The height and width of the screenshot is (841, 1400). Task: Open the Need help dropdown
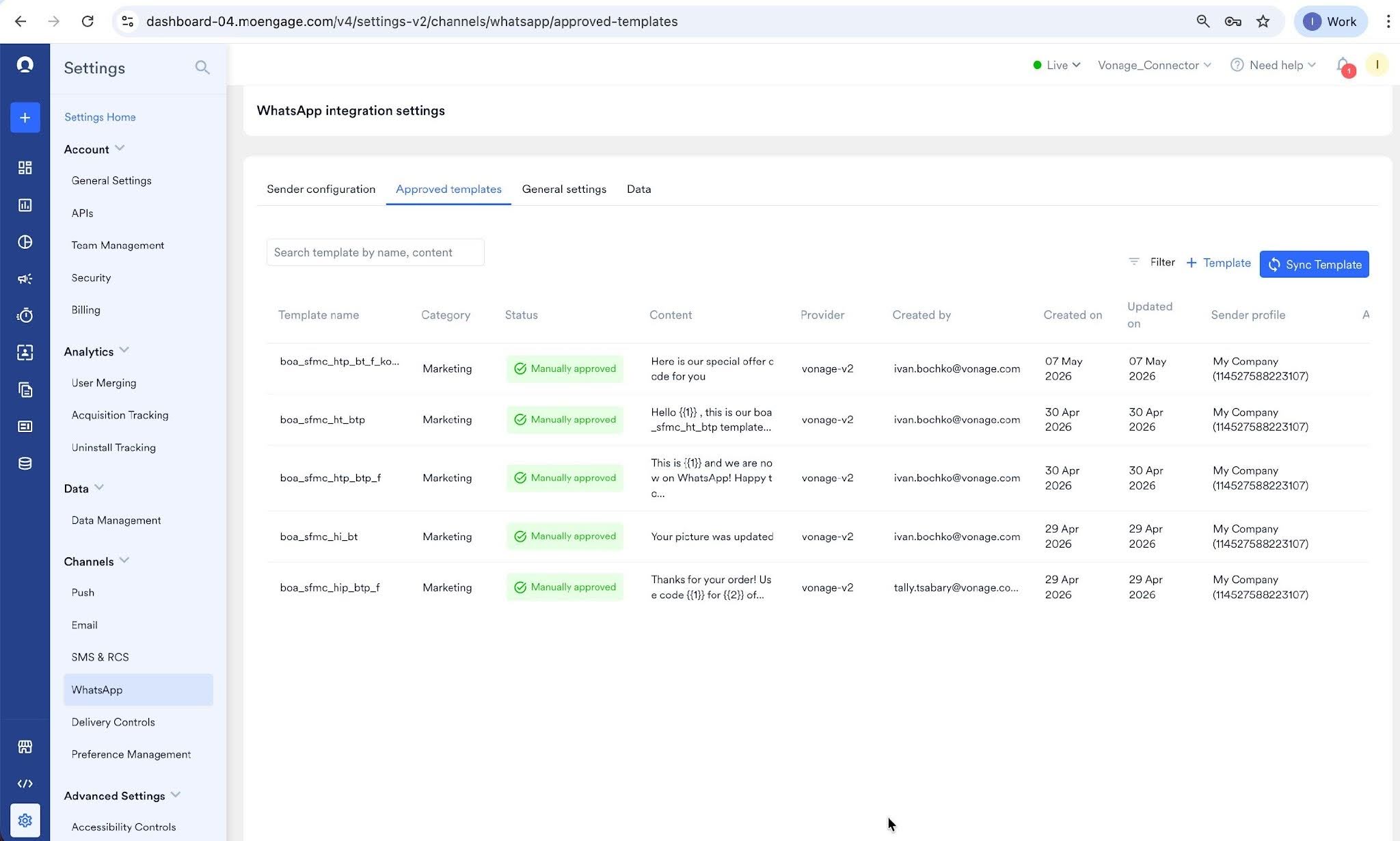[1273, 65]
